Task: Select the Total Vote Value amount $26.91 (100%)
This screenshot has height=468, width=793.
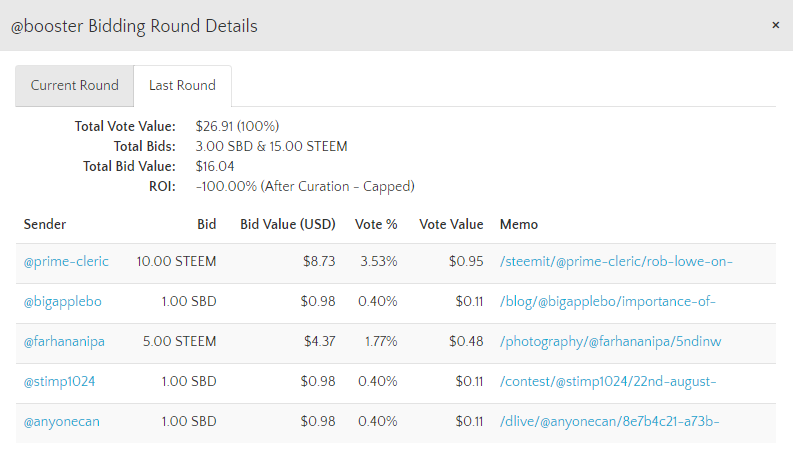Action: click(237, 126)
